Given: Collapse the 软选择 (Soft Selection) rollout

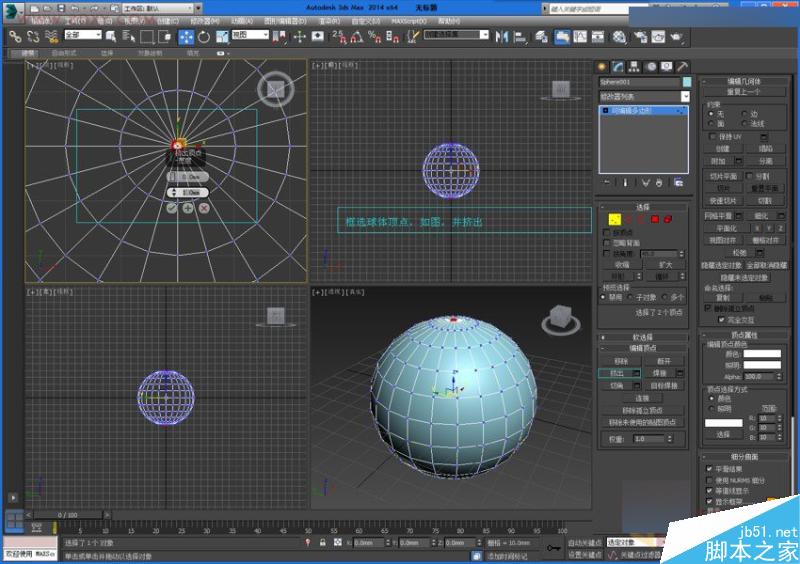Looking at the screenshot, I should click(643, 337).
